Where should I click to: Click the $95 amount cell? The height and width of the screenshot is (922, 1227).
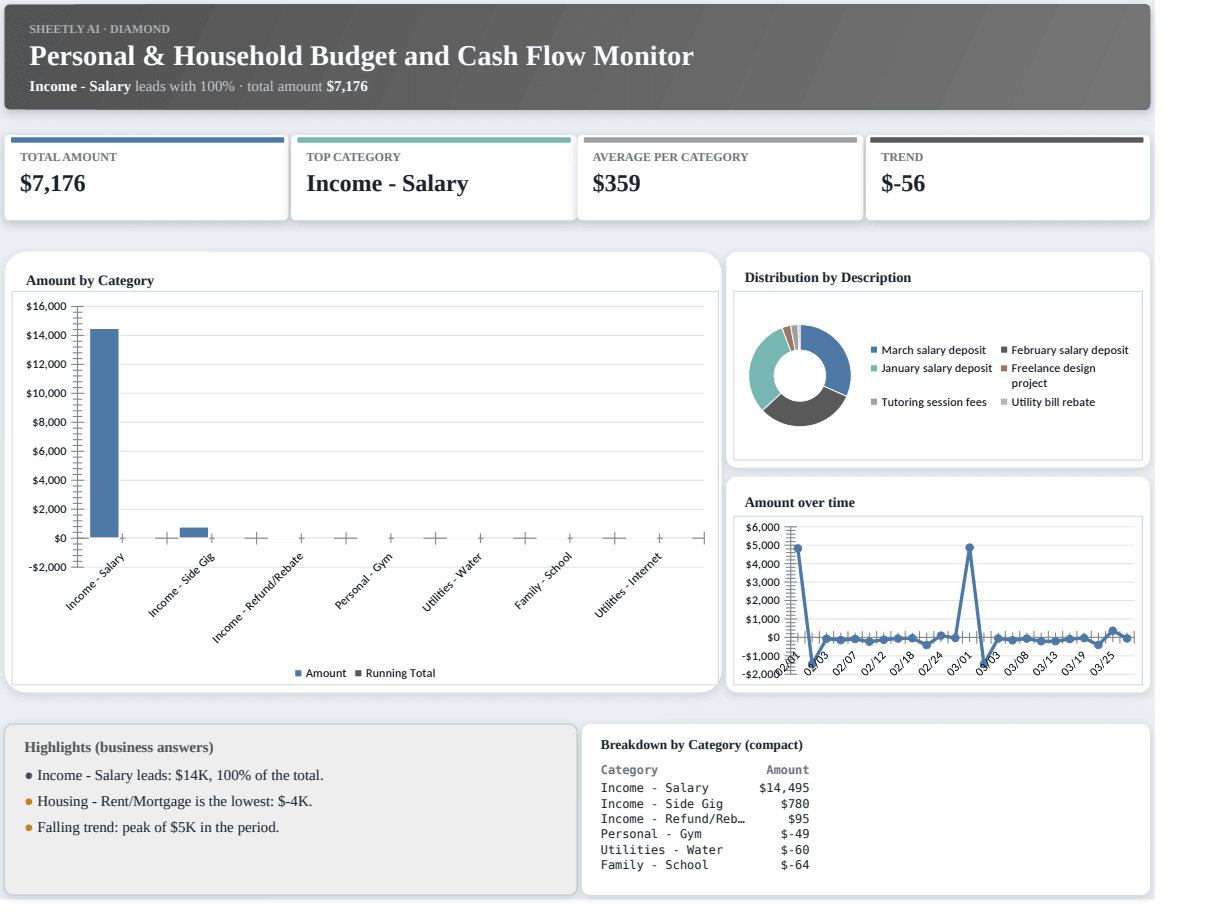coord(799,819)
